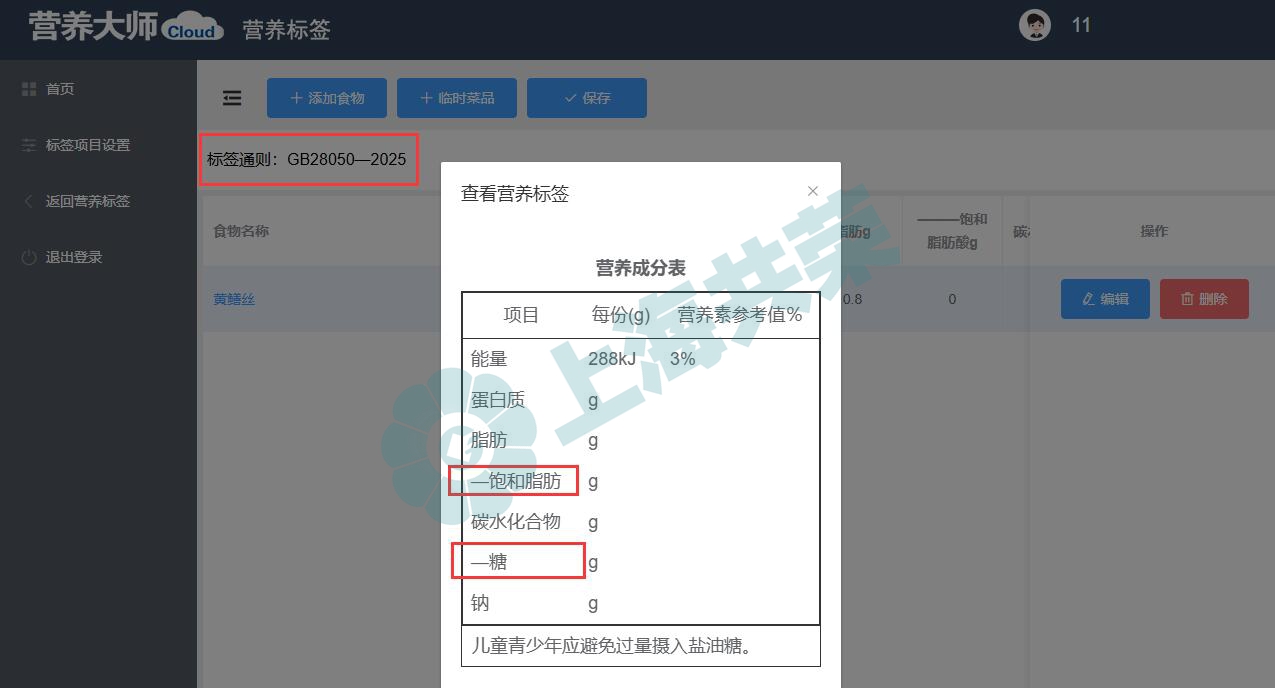Screen dimensions: 1275x688
Task: Click the sliders icon beside 标签项目设置
Action: point(29,145)
